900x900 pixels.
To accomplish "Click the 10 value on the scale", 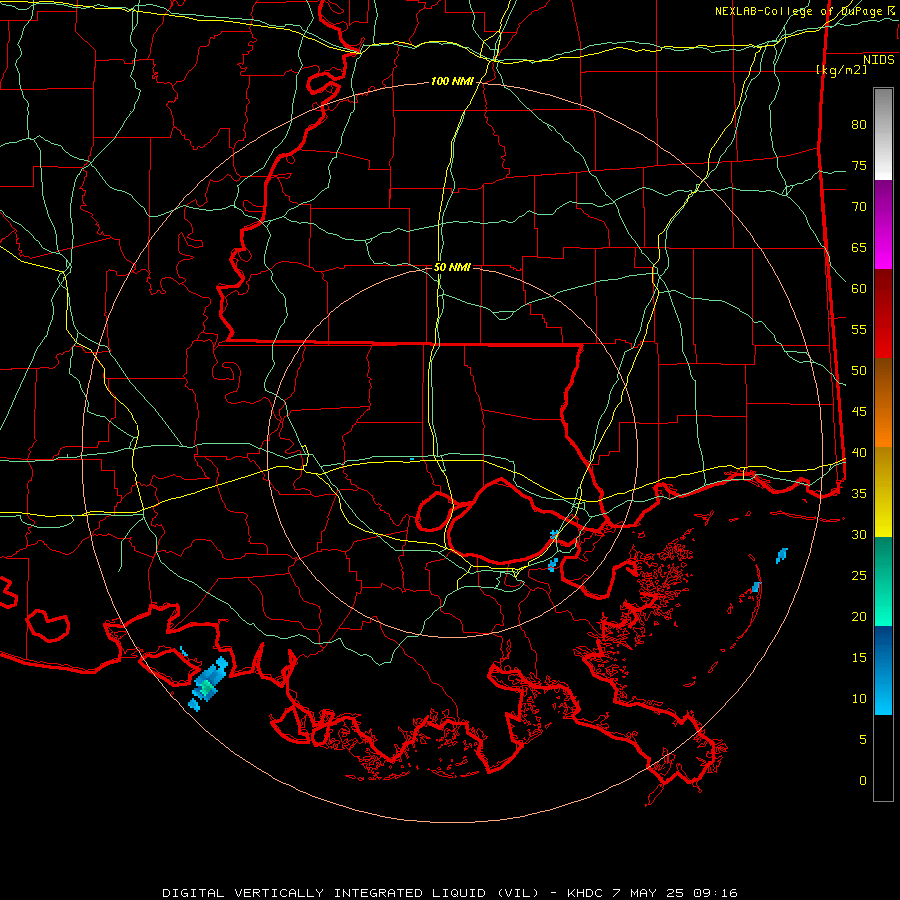I will pyautogui.click(x=859, y=699).
